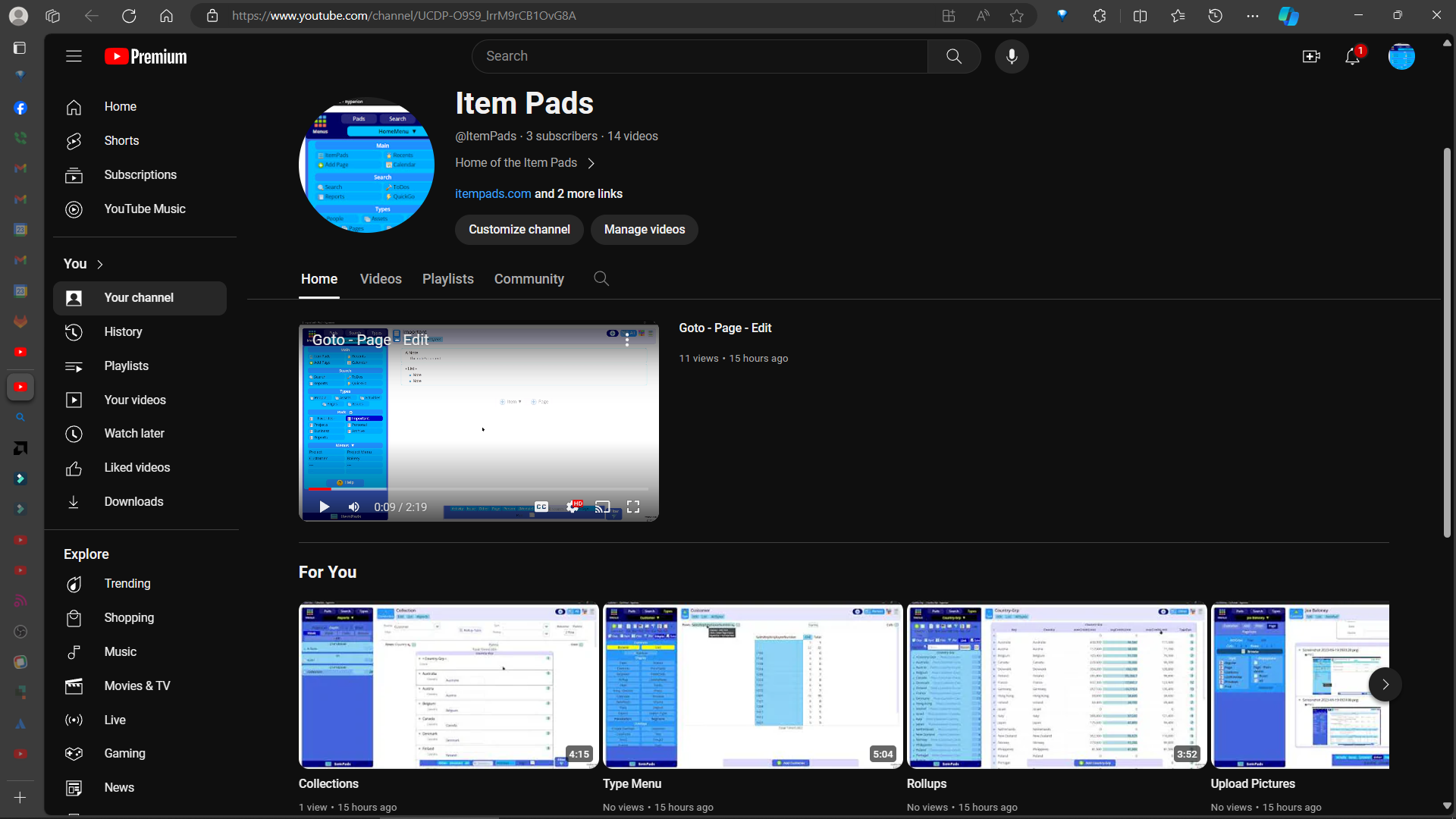The image size is (1456, 819).
Task: Click the YouTube Premium logo
Action: (146, 57)
